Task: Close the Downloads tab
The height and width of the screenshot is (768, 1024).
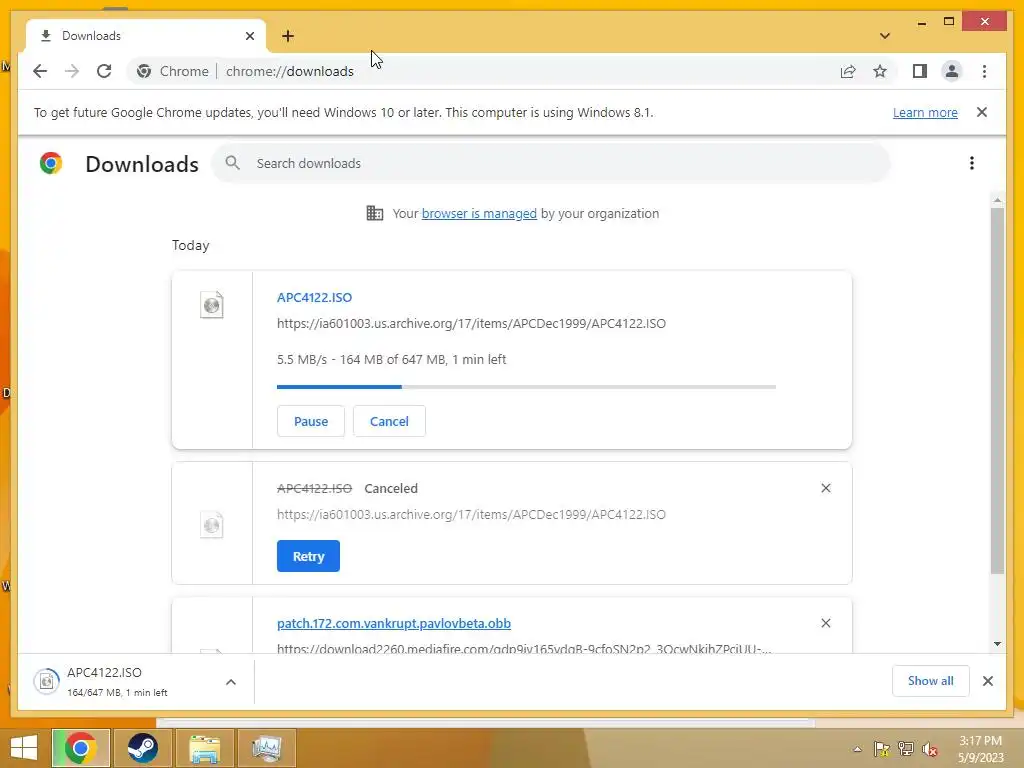Action: (x=249, y=36)
